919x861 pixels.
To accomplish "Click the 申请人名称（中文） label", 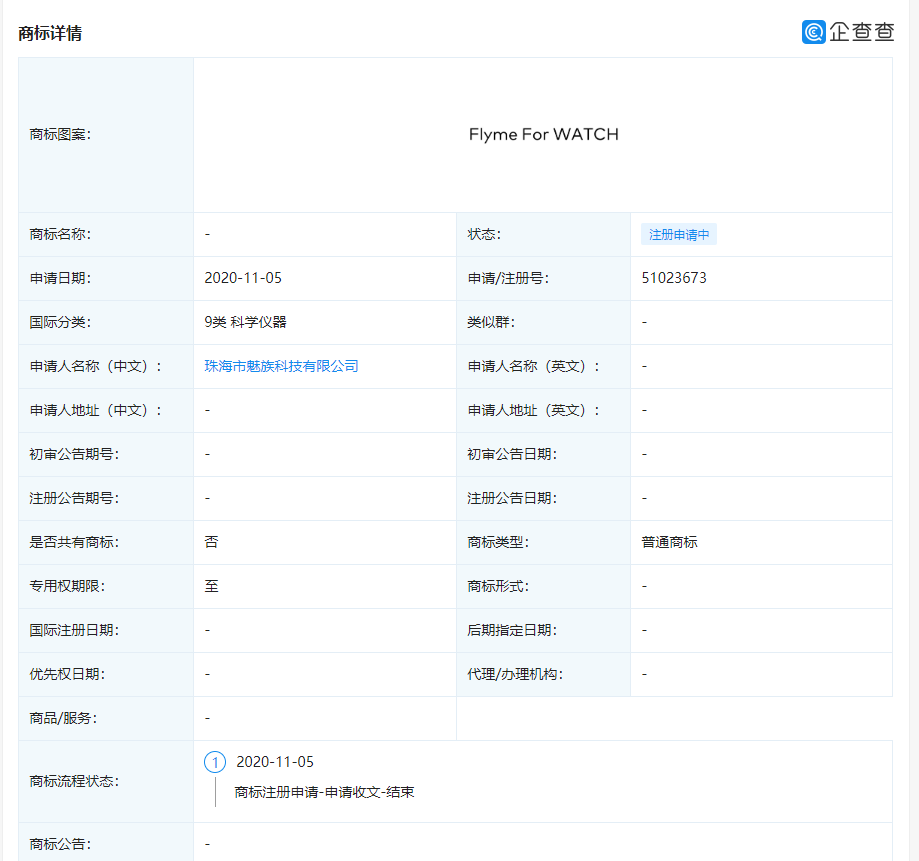I will click(x=96, y=366).
